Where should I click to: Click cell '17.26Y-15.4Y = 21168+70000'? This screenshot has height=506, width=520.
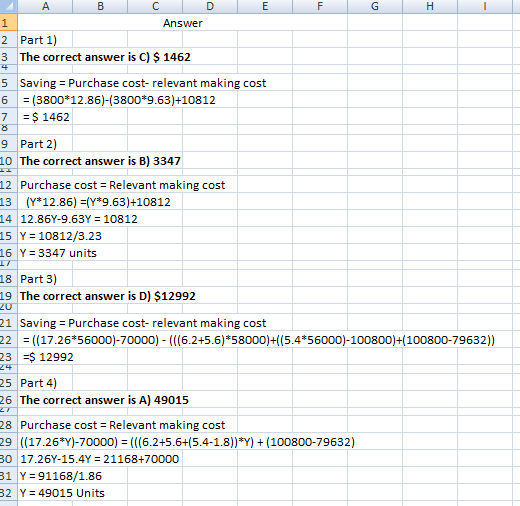99,459
